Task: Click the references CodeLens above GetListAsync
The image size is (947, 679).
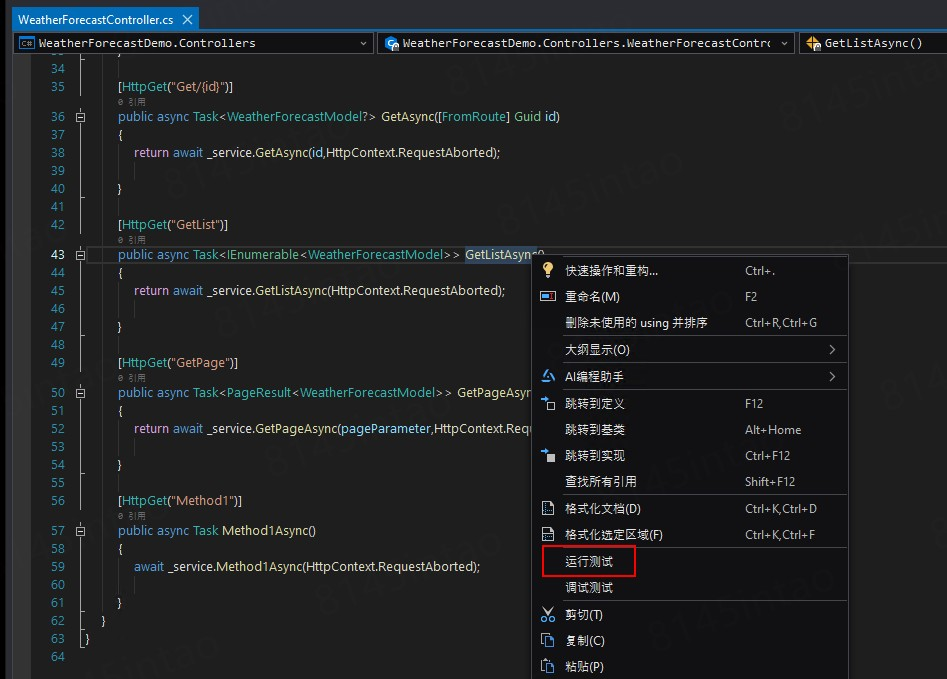Action: tap(132, 240)
